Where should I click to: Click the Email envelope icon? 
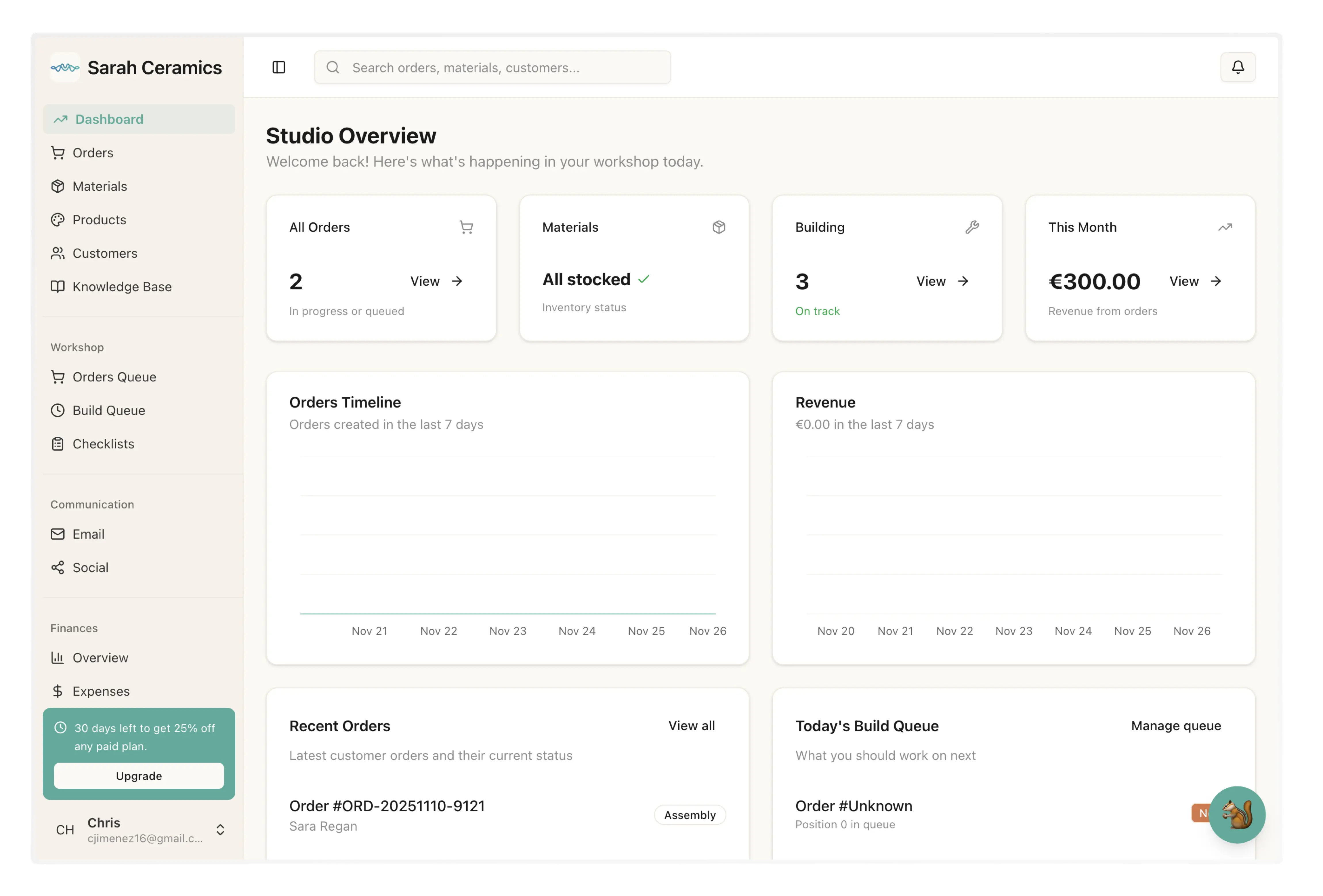(58, 534)
